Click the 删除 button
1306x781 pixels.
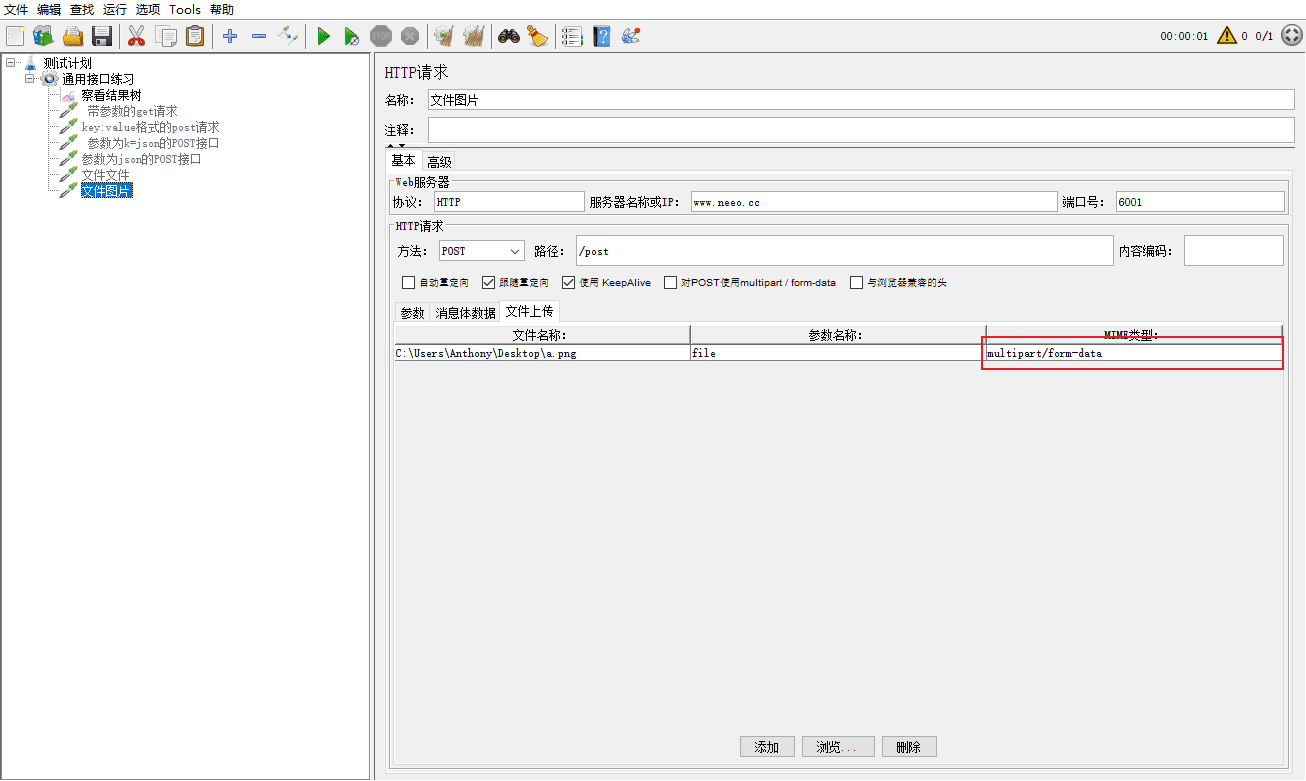coord(909,747)
